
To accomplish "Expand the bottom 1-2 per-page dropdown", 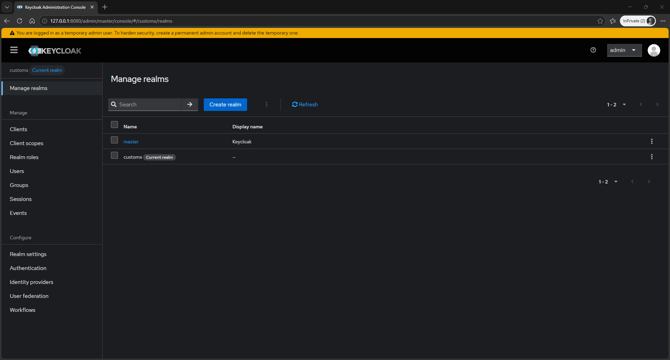I will [x=608, y=181].
